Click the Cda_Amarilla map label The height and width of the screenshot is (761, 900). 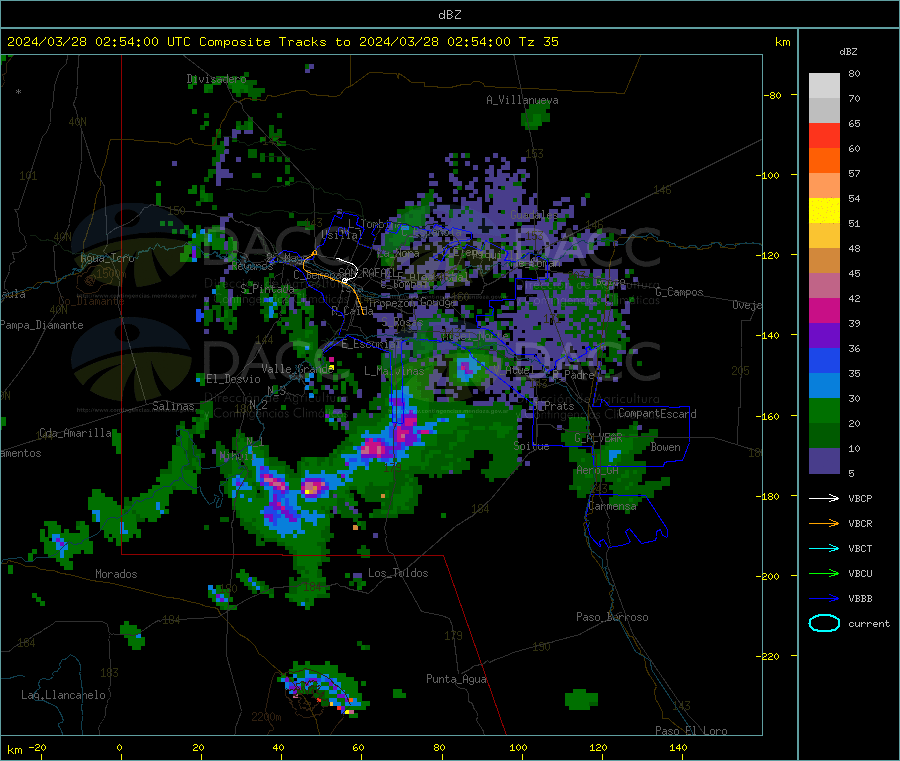click(x=75, y=433)
